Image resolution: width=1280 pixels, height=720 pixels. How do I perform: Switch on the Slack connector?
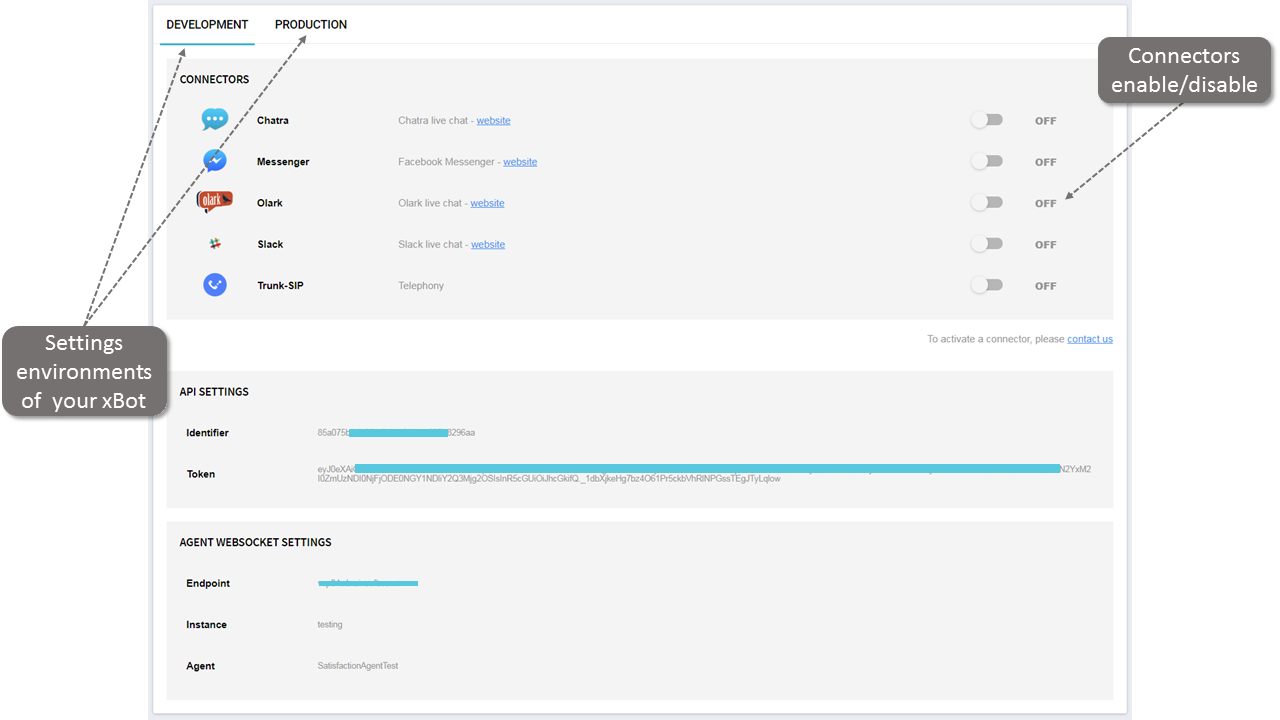[x=987, y=244]
